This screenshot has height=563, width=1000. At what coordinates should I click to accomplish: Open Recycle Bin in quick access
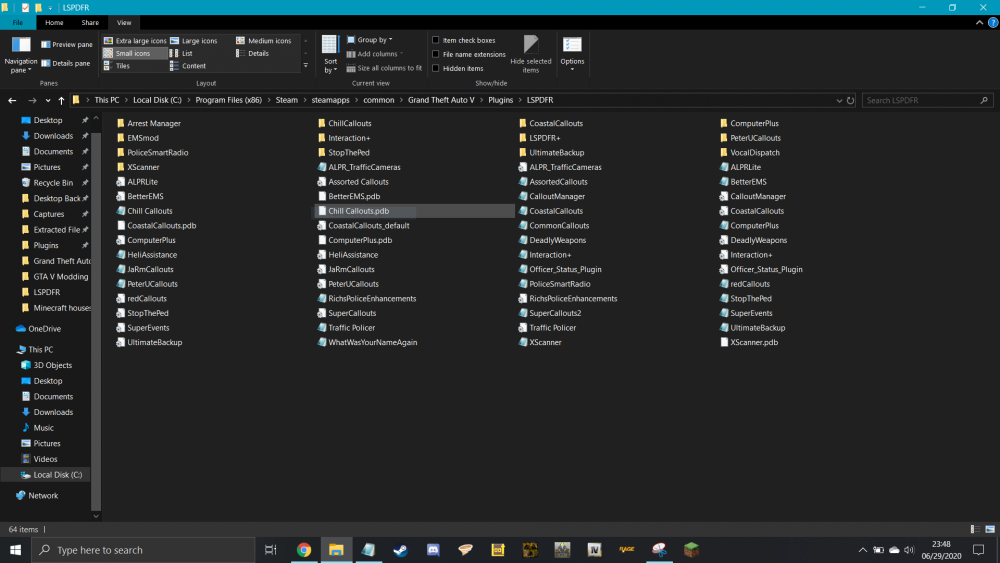click(47, 182)
